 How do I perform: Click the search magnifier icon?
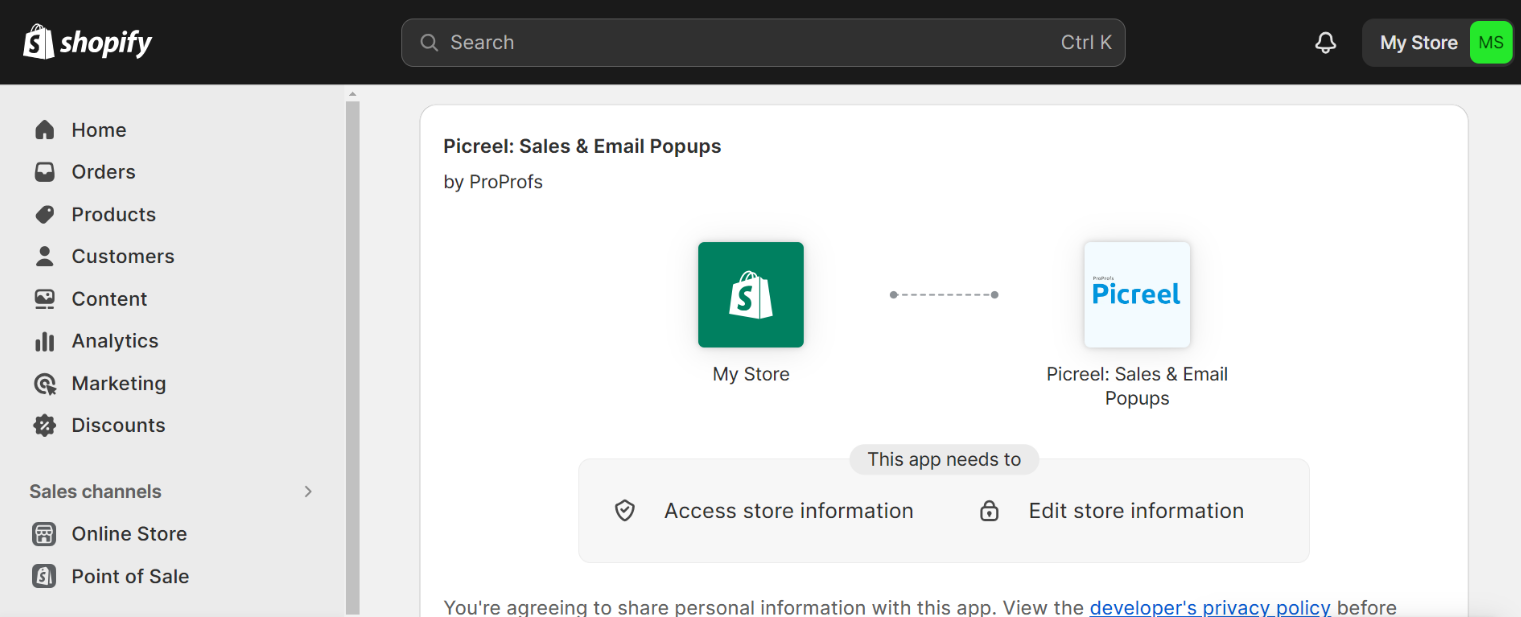pos(429,43)
